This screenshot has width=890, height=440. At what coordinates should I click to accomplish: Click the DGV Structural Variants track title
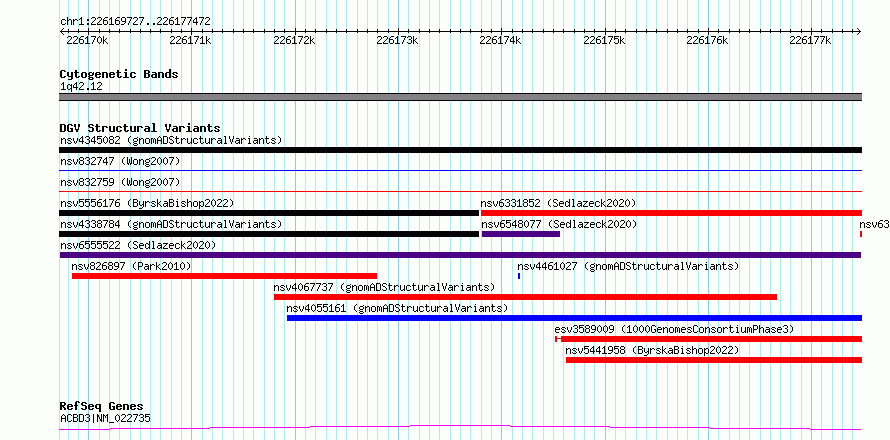click(140, 128)
